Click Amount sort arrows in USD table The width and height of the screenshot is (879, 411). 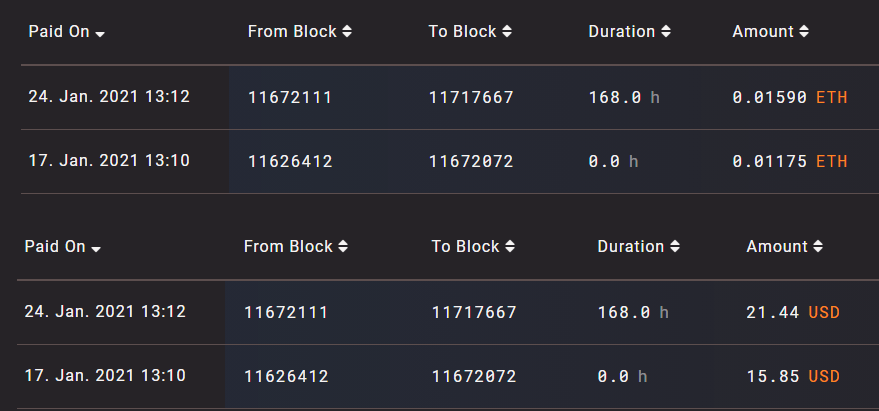coord(818,247)
